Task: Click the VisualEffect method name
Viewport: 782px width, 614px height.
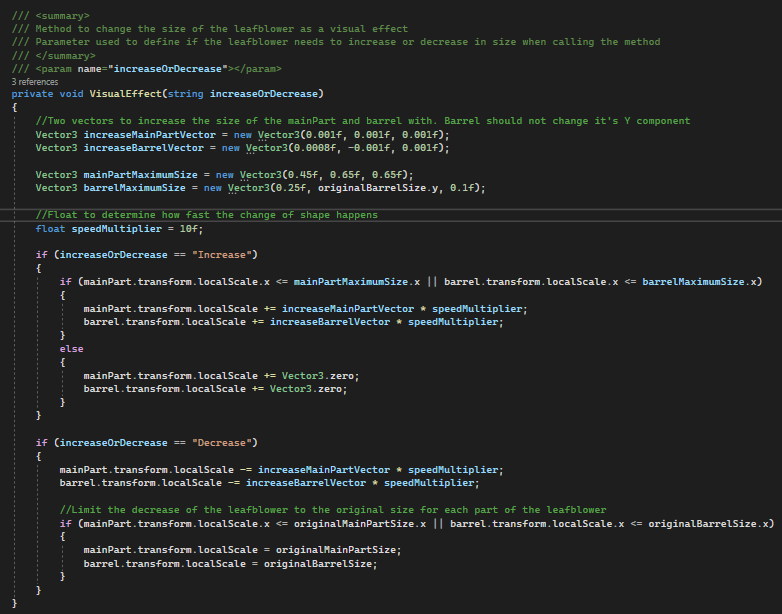Action: pyautogui.click(x=124, y=94)
